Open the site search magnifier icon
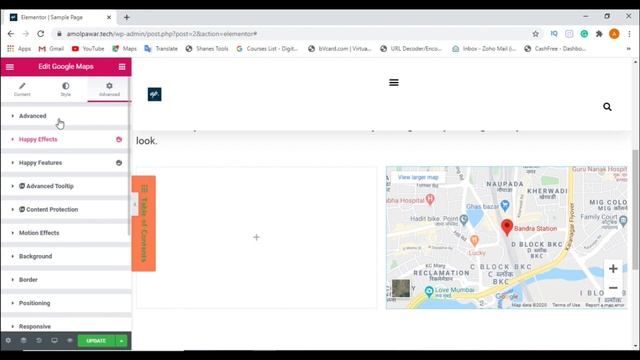Screen dimensions: 640x360 tap(607, 107)
